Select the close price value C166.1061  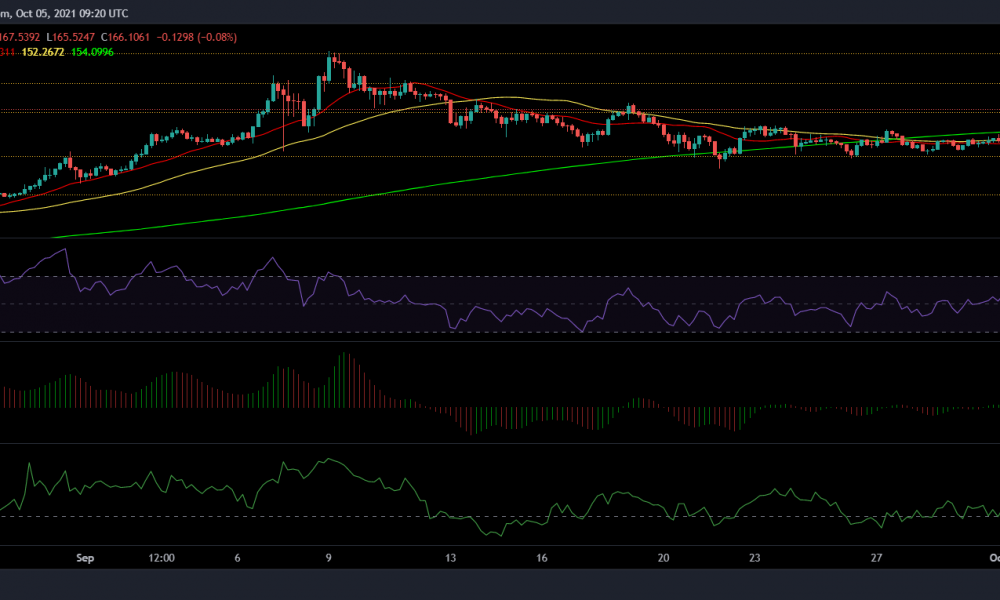tap(126, 37)
